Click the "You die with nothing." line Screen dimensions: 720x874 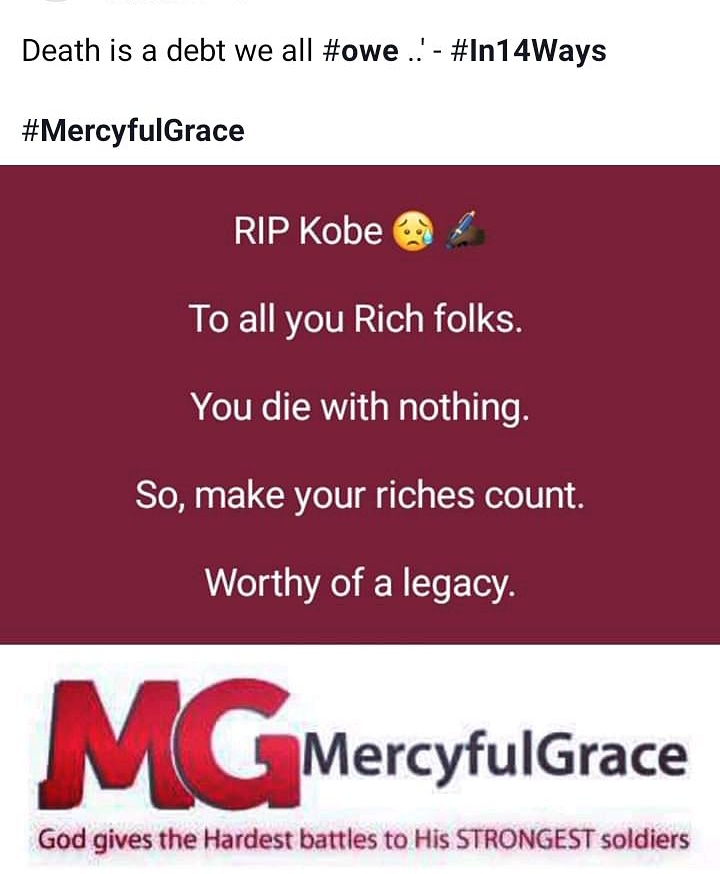click(359, 407)
